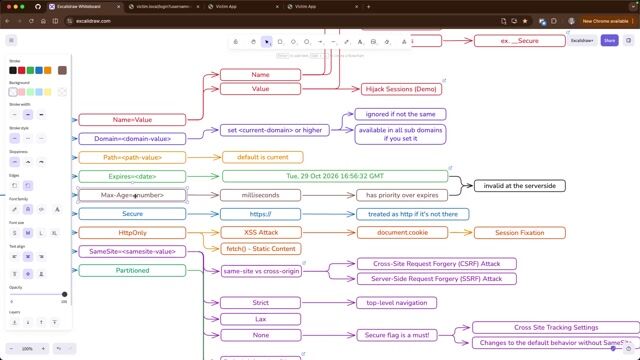Open the Excalidraw hamburger menu
The image size is (640, 360).
[x=11, y=40]
